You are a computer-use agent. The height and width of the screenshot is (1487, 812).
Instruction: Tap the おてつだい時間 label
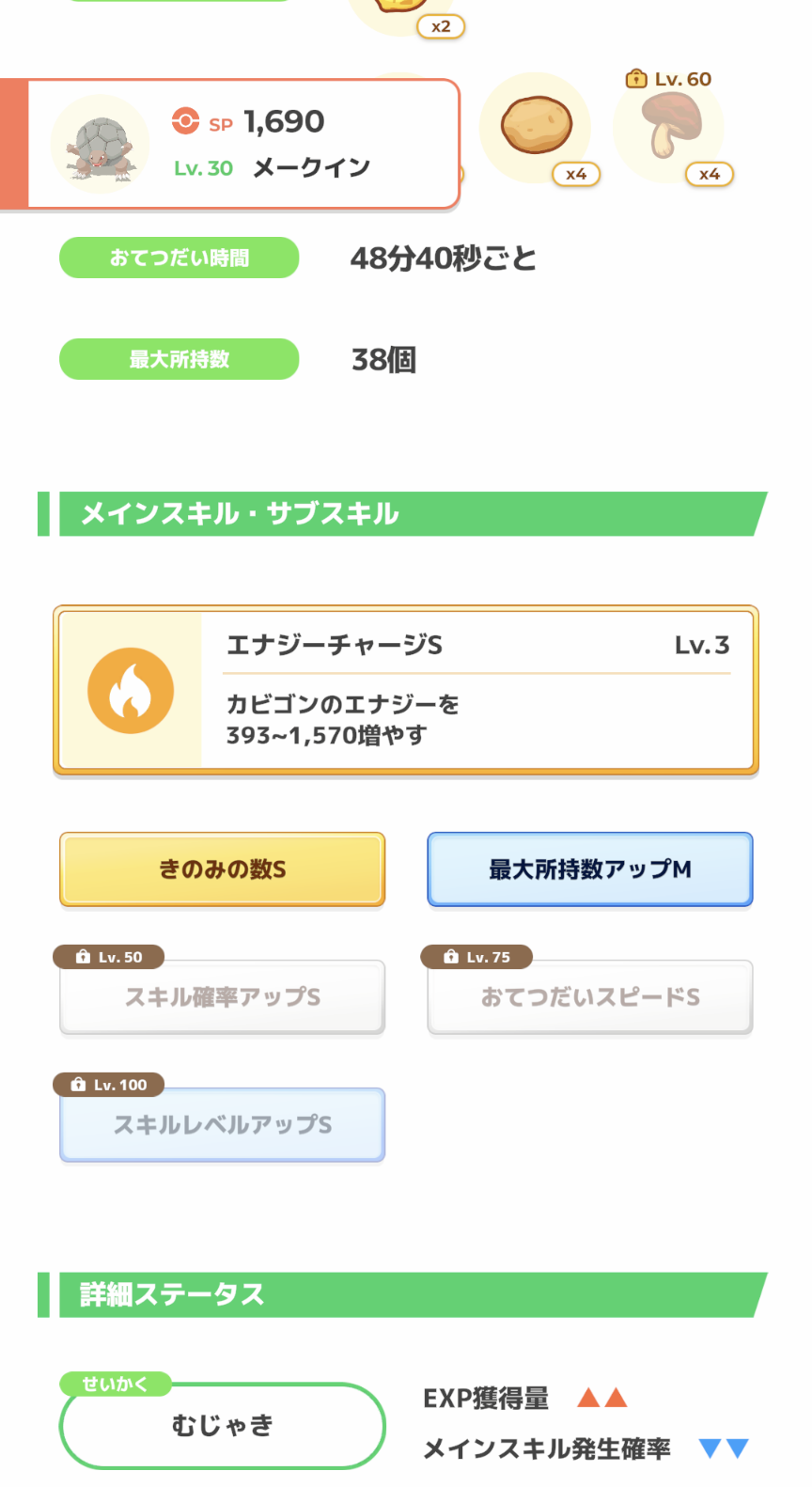(180, 258)
